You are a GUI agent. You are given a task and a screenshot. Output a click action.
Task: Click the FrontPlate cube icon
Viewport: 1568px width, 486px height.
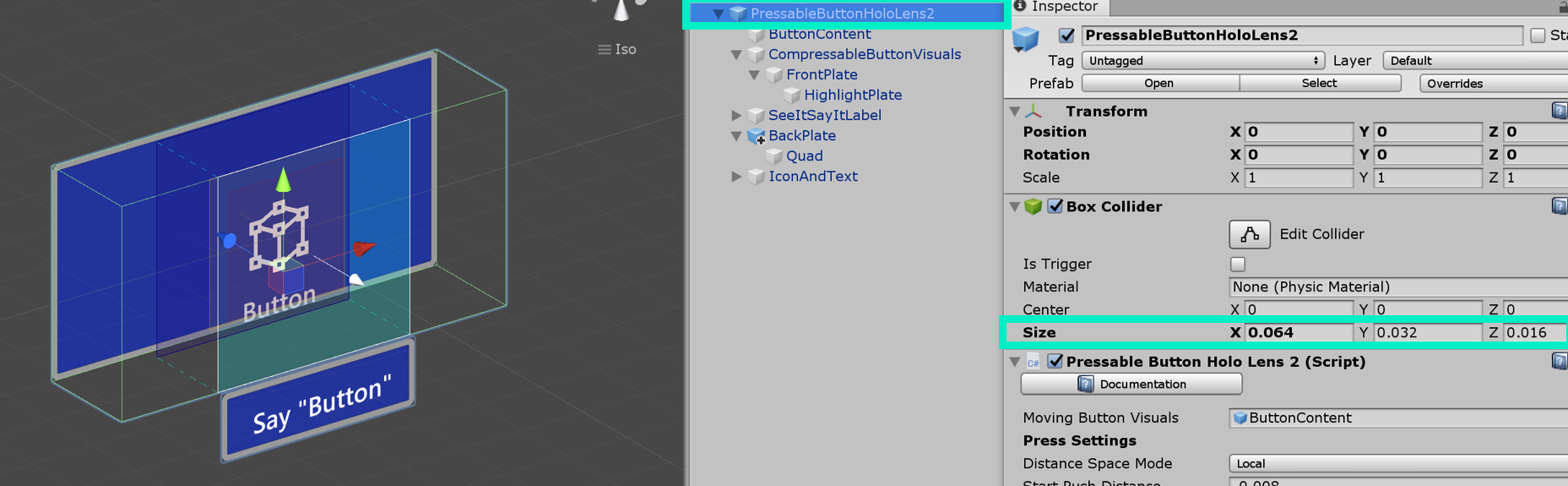[x=774, y=75]
